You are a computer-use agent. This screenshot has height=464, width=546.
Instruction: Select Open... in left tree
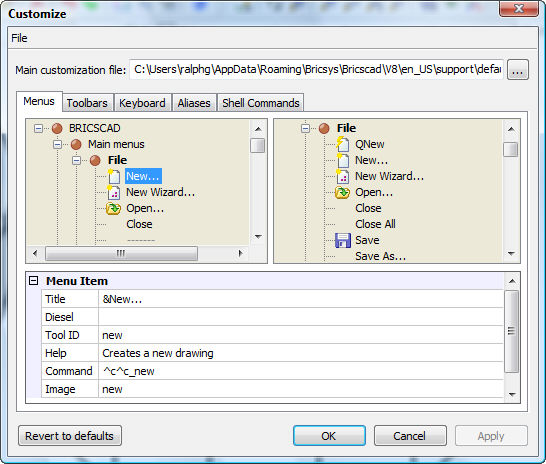(145, 208)
